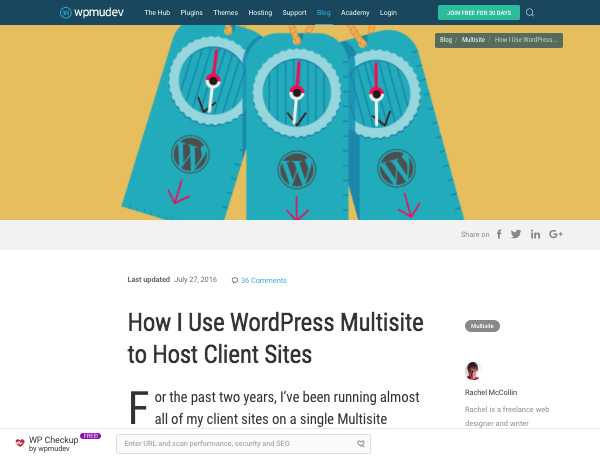Viewport: 600px width, 459px height.
Task: Share article on LinkedIn
Action: coord(535,234)
